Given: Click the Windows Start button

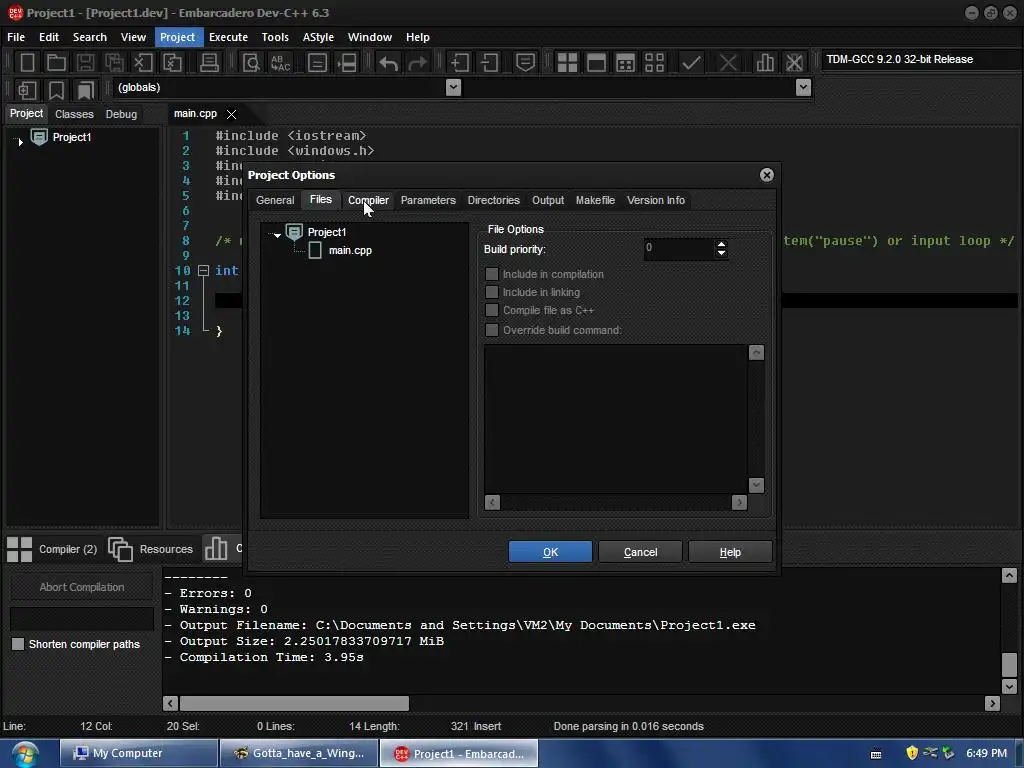Looking at the screenshot, I should click(x=24, y=754).
